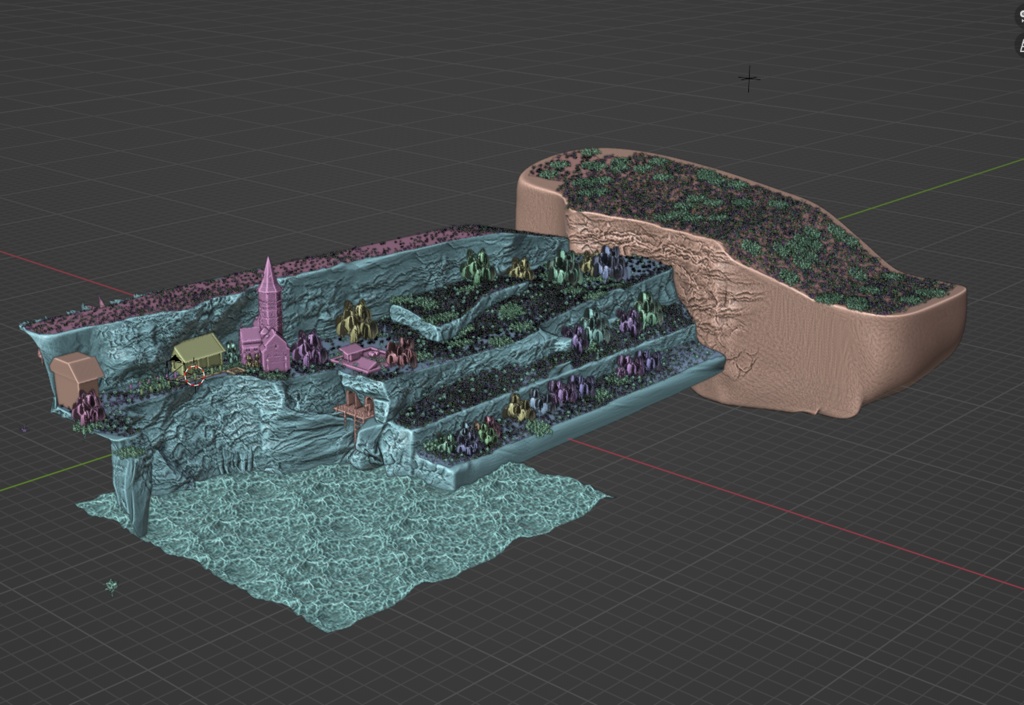This screenshot has width=1024, height=705.
Task: Click the dashed 3D cursor circle near the tent
Action: click(194, 376)
